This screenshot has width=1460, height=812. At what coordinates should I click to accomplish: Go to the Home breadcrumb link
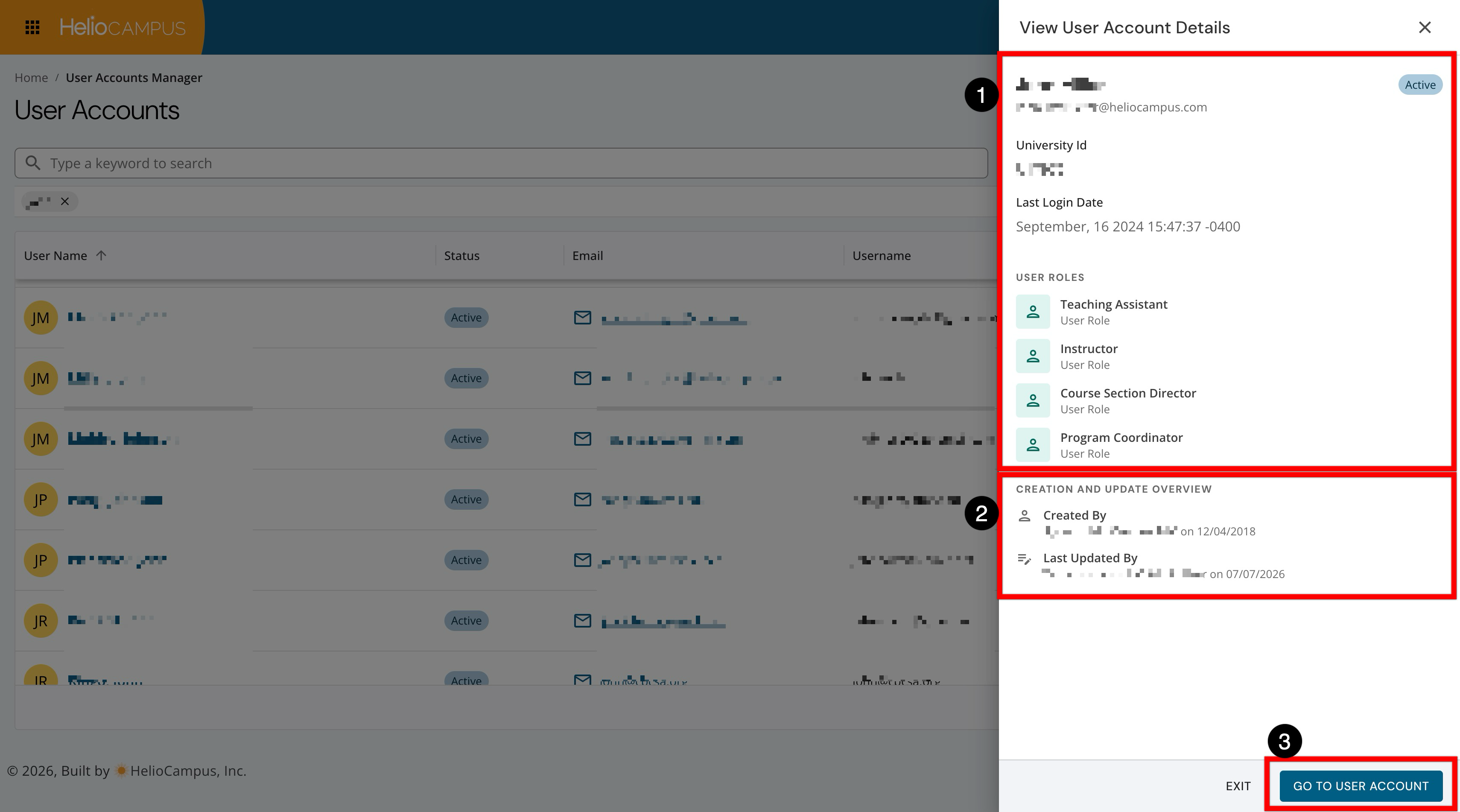(31, 78)
